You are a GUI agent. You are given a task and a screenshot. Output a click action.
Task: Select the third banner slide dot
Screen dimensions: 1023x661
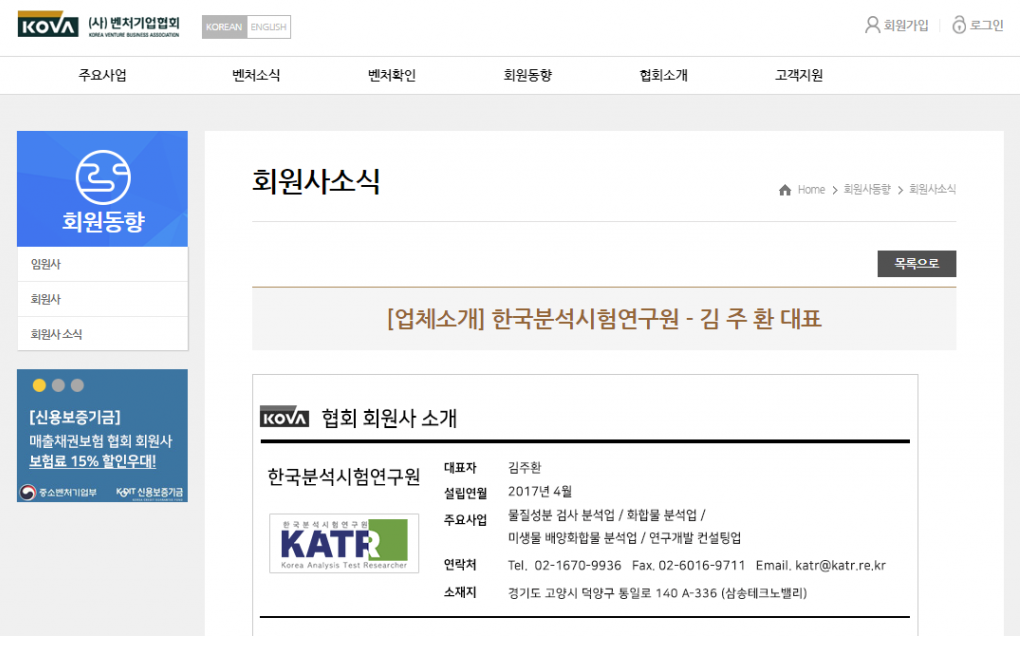77,386
